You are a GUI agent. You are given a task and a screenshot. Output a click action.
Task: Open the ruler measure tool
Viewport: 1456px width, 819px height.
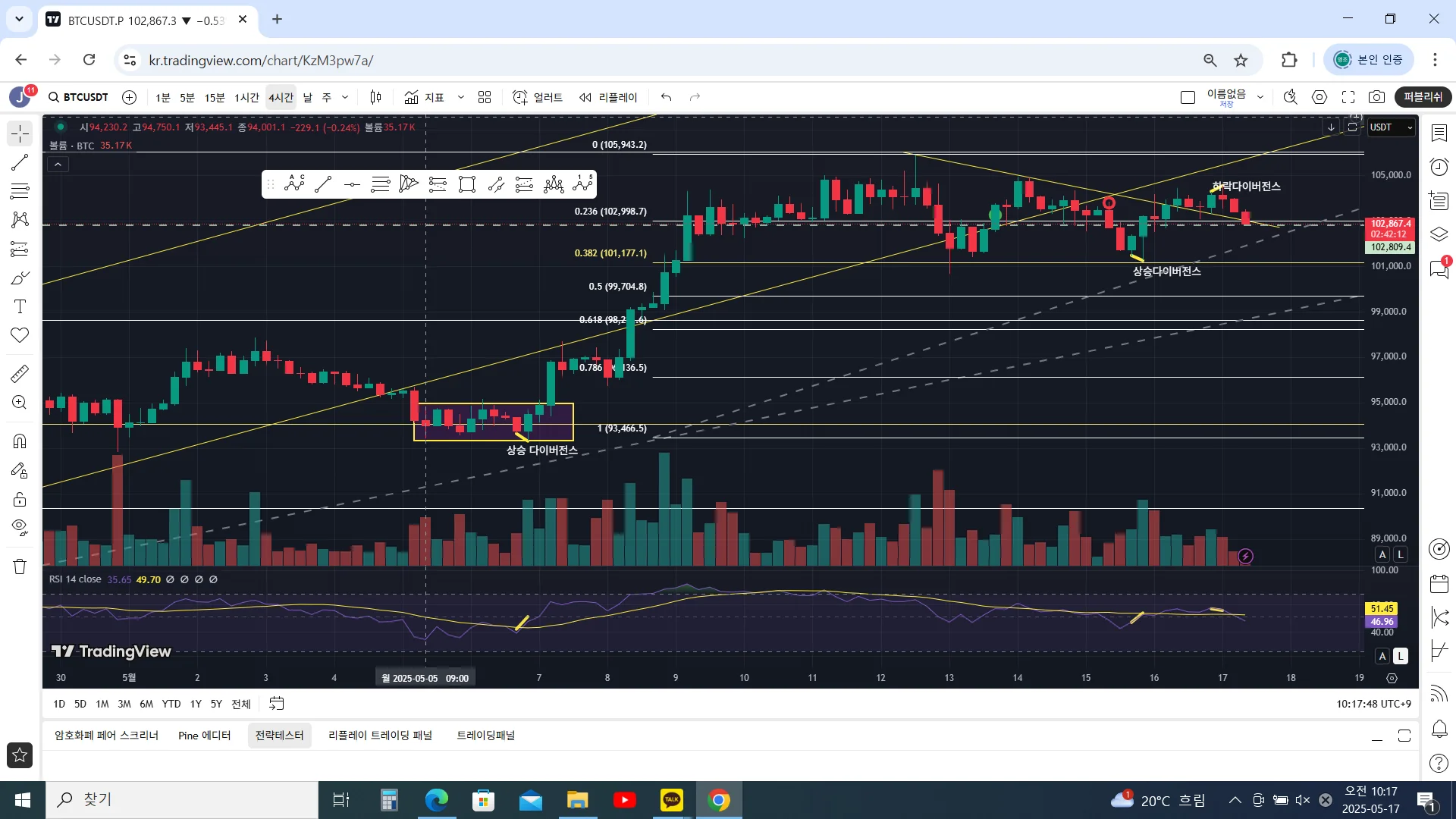coord(20,373)
